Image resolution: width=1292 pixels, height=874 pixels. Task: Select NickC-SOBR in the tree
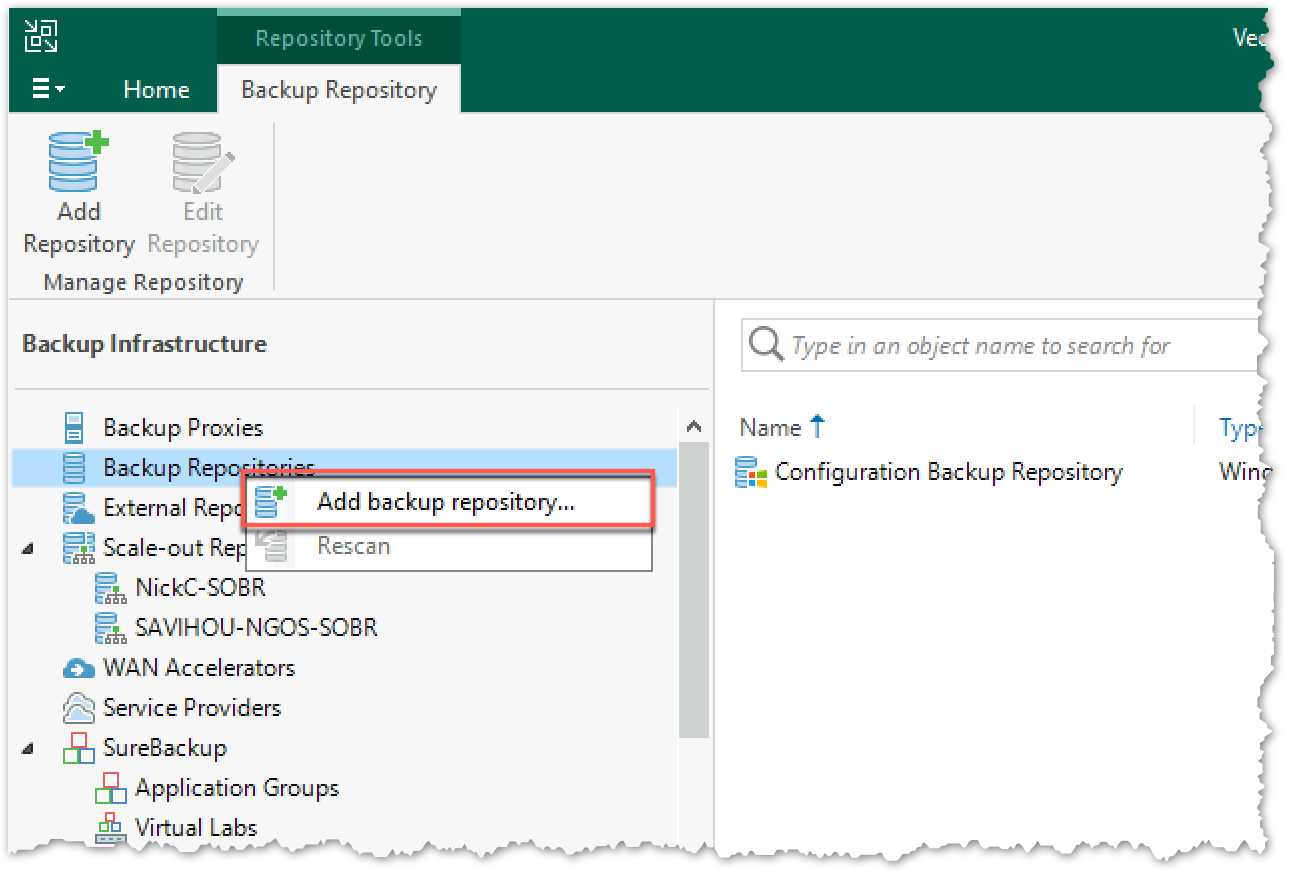click(200, 588)
